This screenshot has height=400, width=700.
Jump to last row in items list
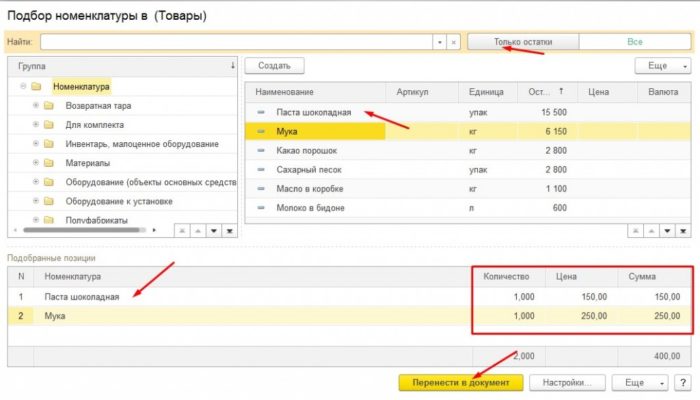(683, 231)
